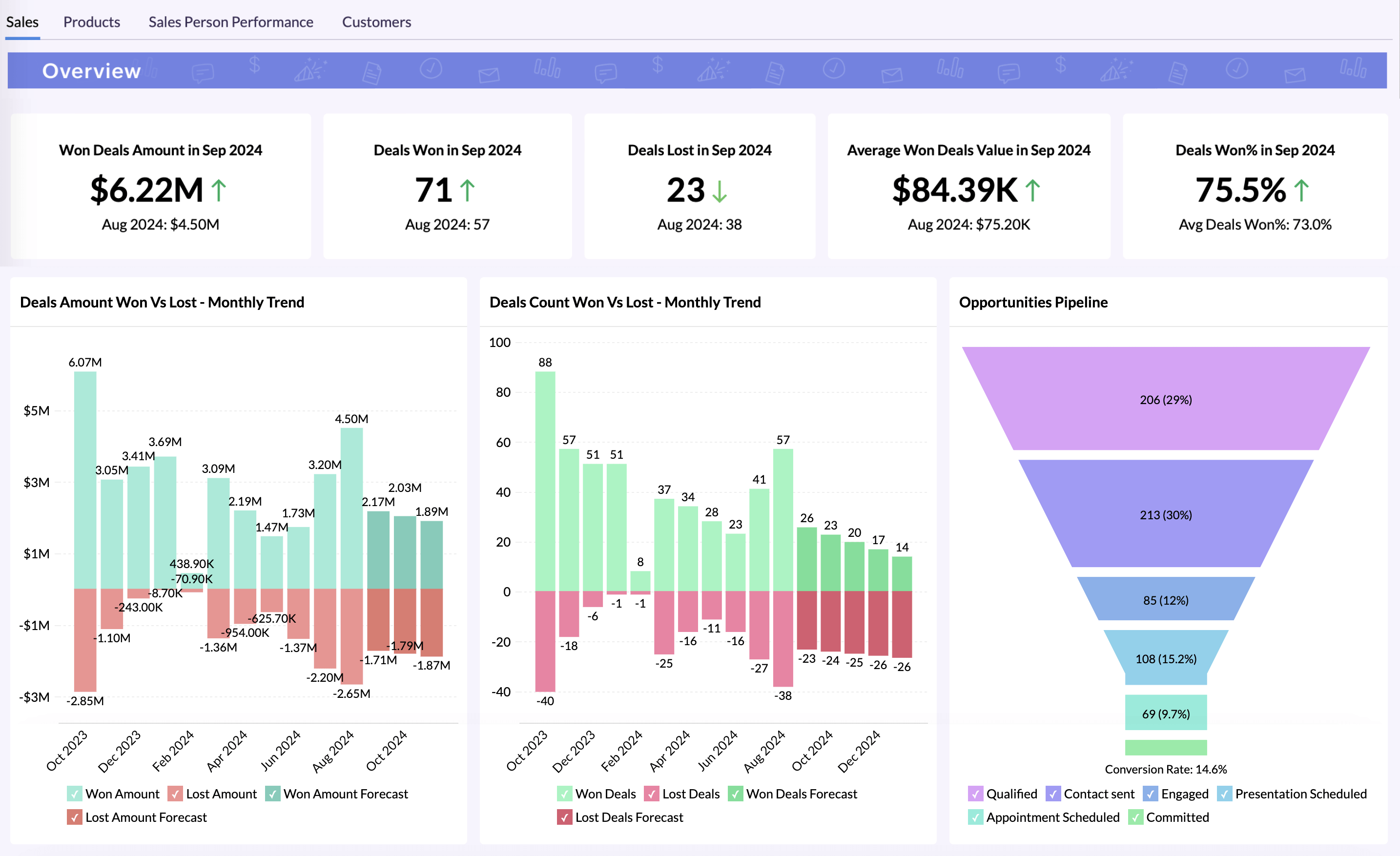Click up arrow next to $84.39K
Screen dimensions: 1400x856
(1032, 191)
